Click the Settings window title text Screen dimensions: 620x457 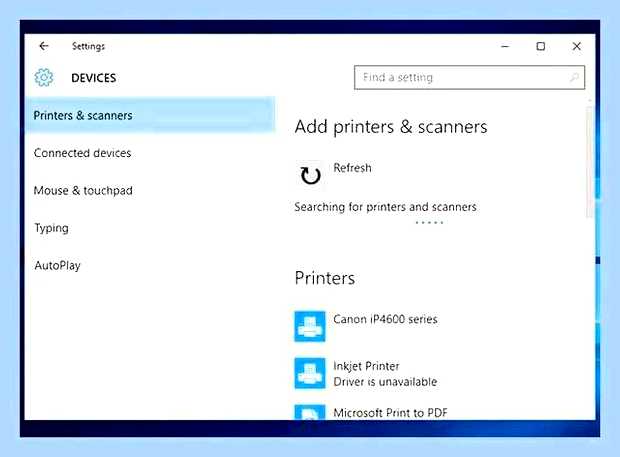tap(88, 46)
